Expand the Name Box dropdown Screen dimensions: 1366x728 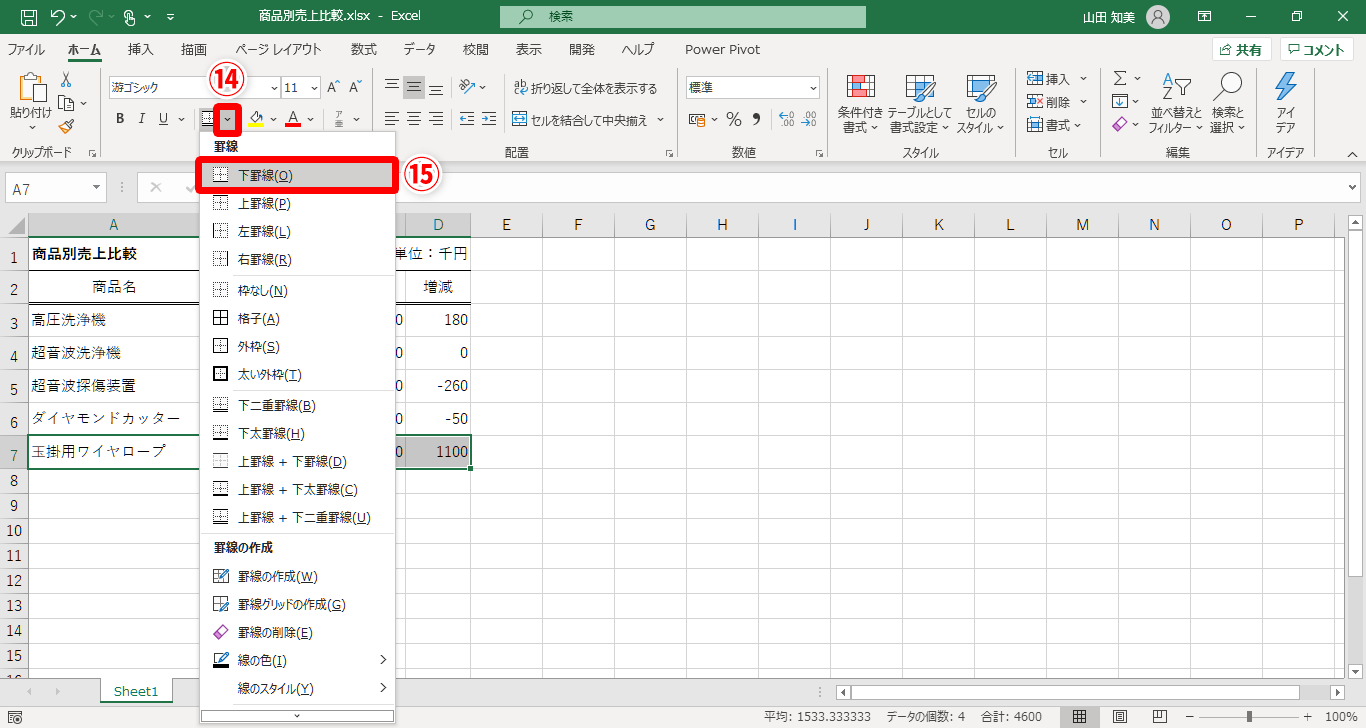96,187
